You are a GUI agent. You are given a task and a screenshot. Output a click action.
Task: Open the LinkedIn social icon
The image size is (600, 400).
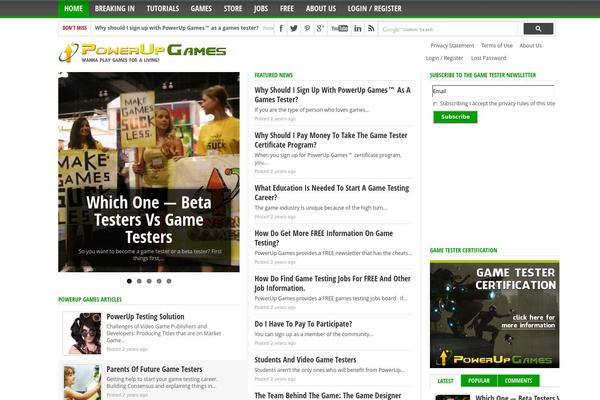(358, 29)
